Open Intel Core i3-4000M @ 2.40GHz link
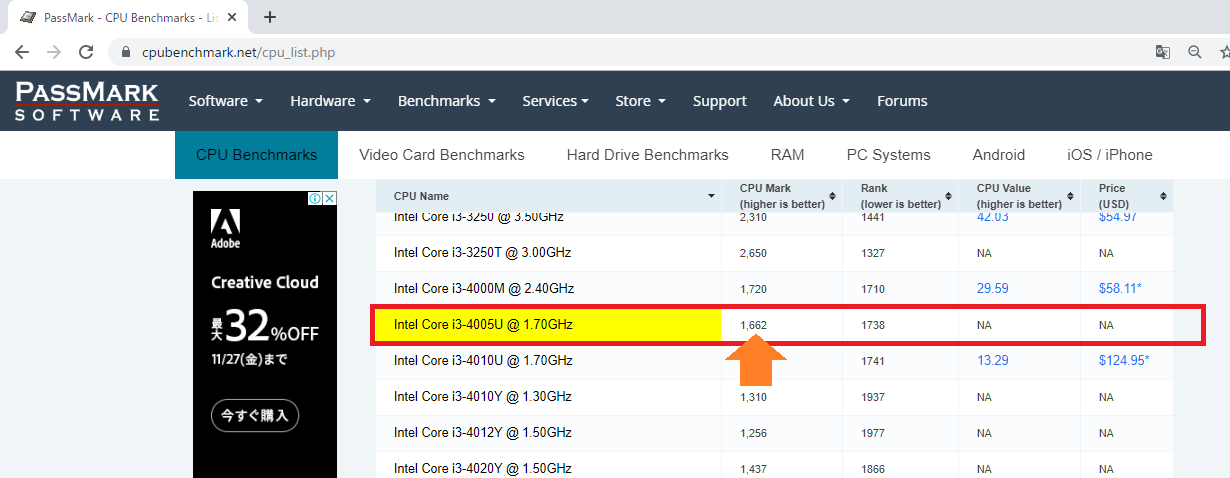 point(484,289)
